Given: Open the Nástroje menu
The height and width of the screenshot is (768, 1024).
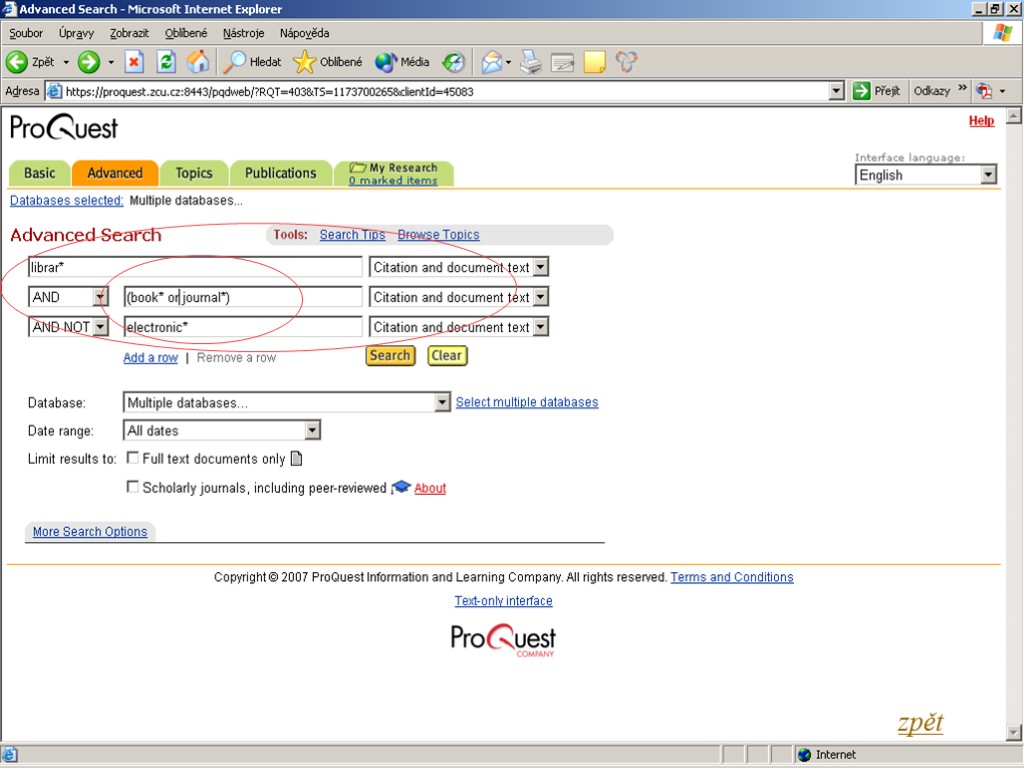Looking at the screenshot, I should pos(243,33).
